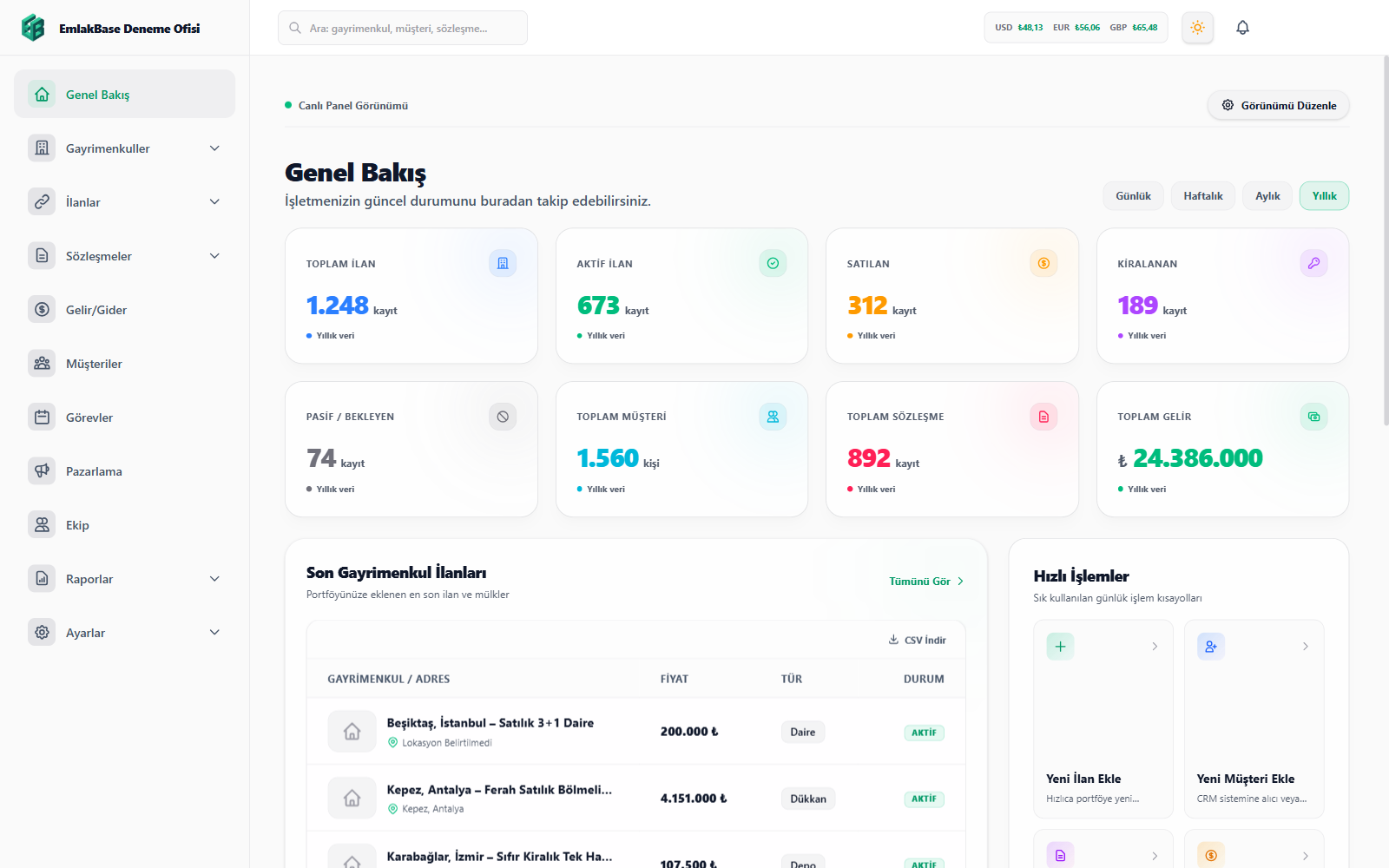Select the Günlük period tab
Image resolution: width=1389 pixels, height=868 pixels.
[1133, 196]
